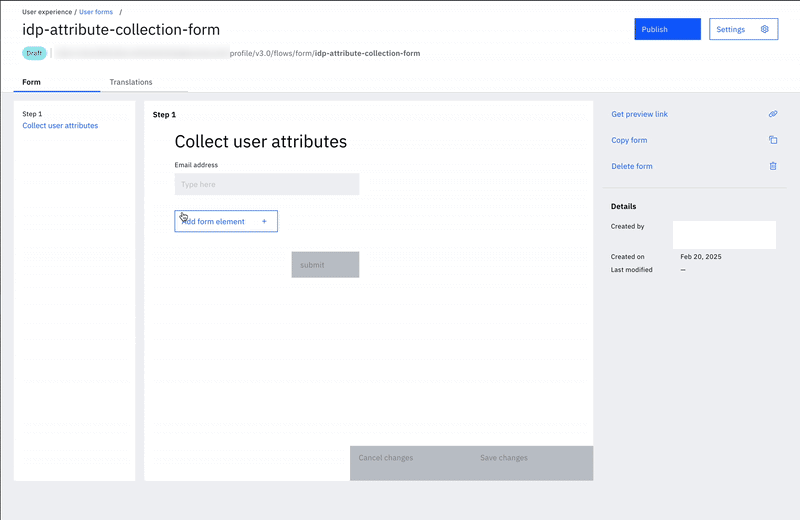This screenshot has width=800, height=520.
Task: Click the Email address field label
Action: point(196,165)
